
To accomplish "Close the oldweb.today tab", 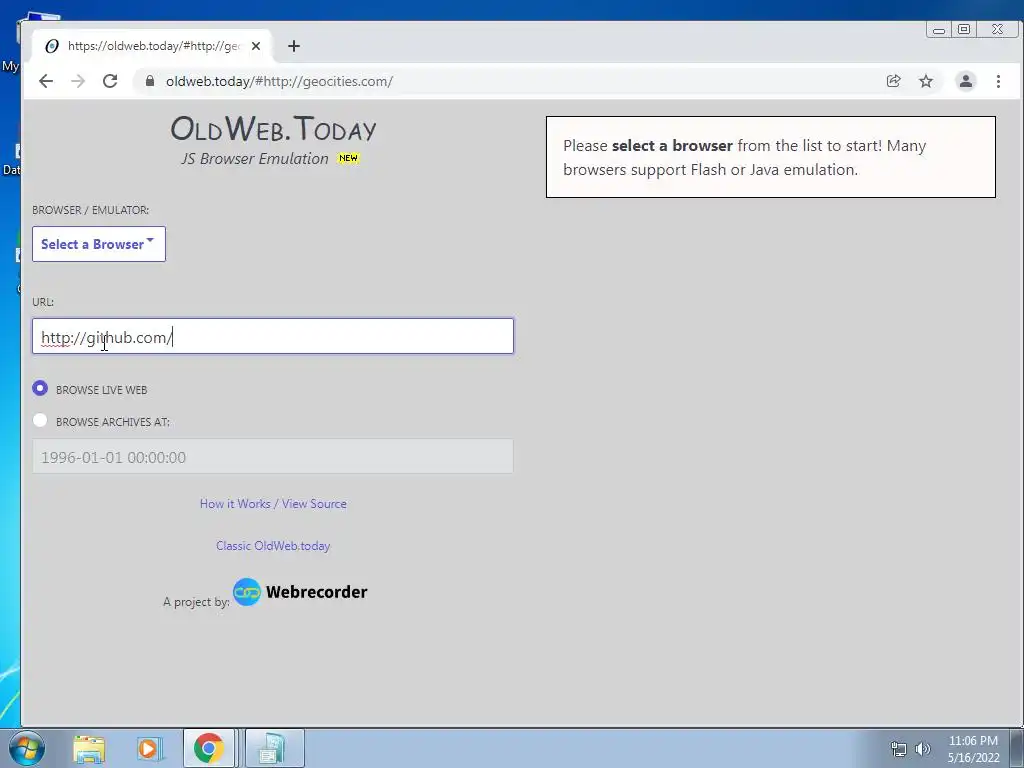I will [256, 46].
